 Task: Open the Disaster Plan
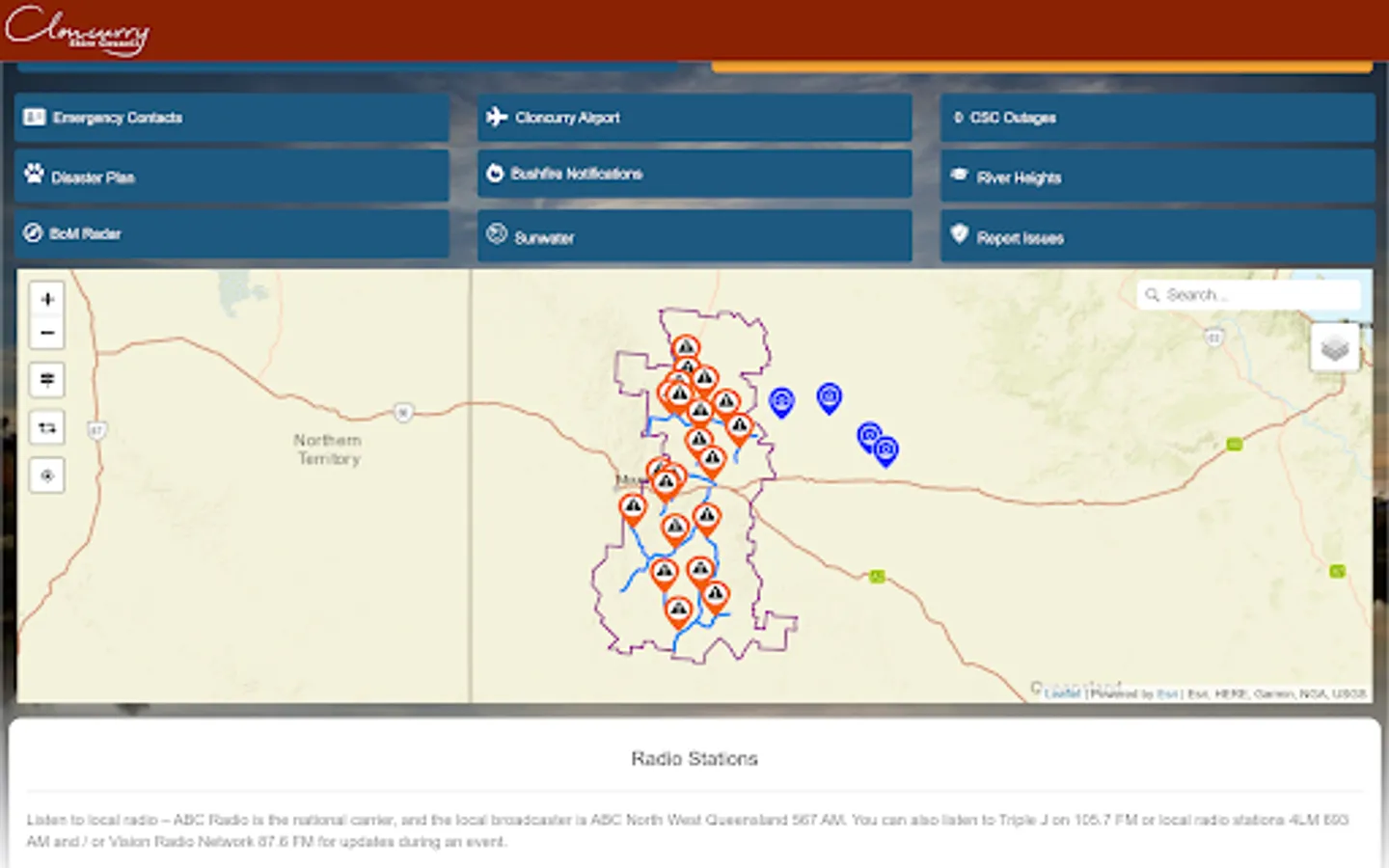tap(231, 176)
